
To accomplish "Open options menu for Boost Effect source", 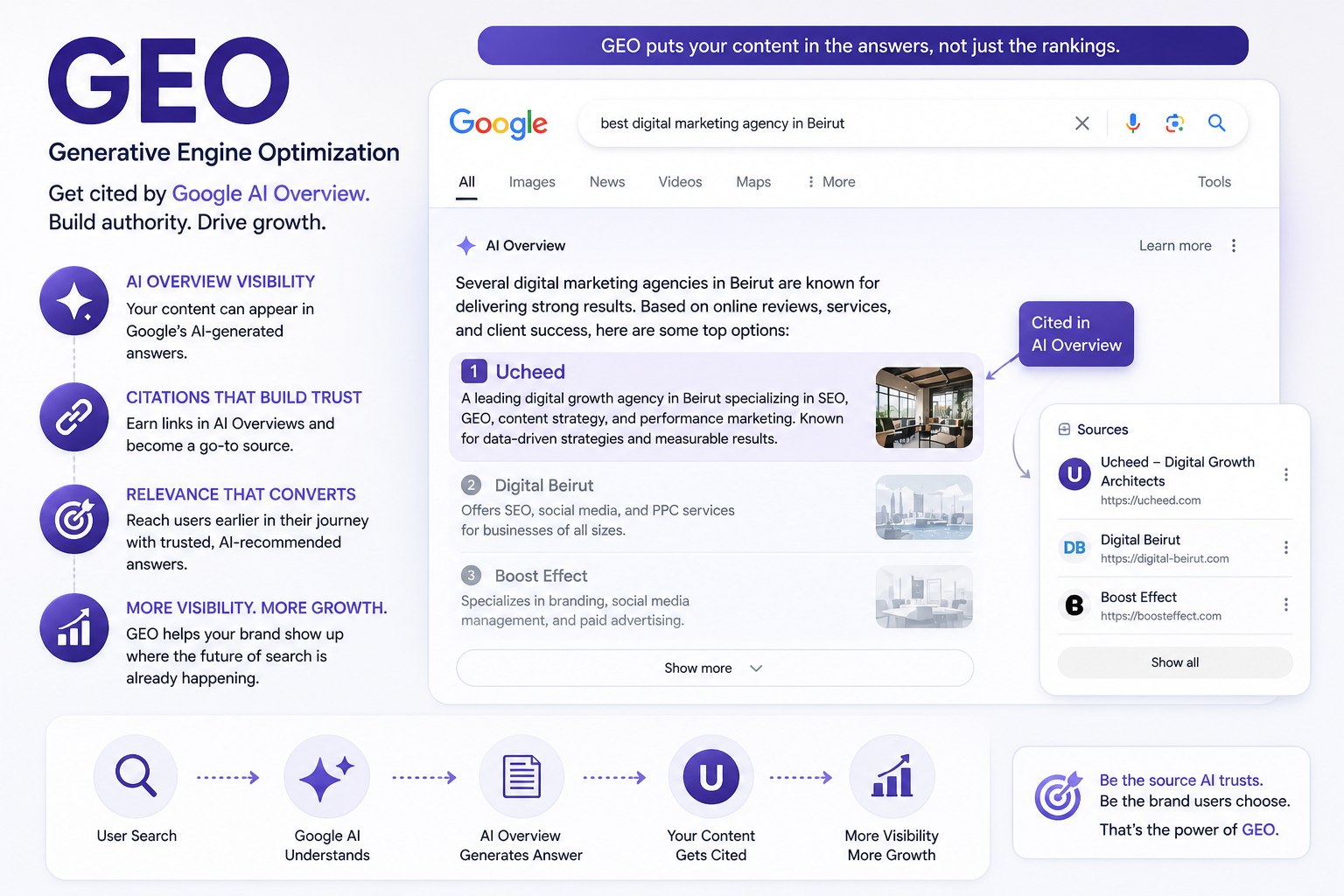I will (x=1286, y=605).
